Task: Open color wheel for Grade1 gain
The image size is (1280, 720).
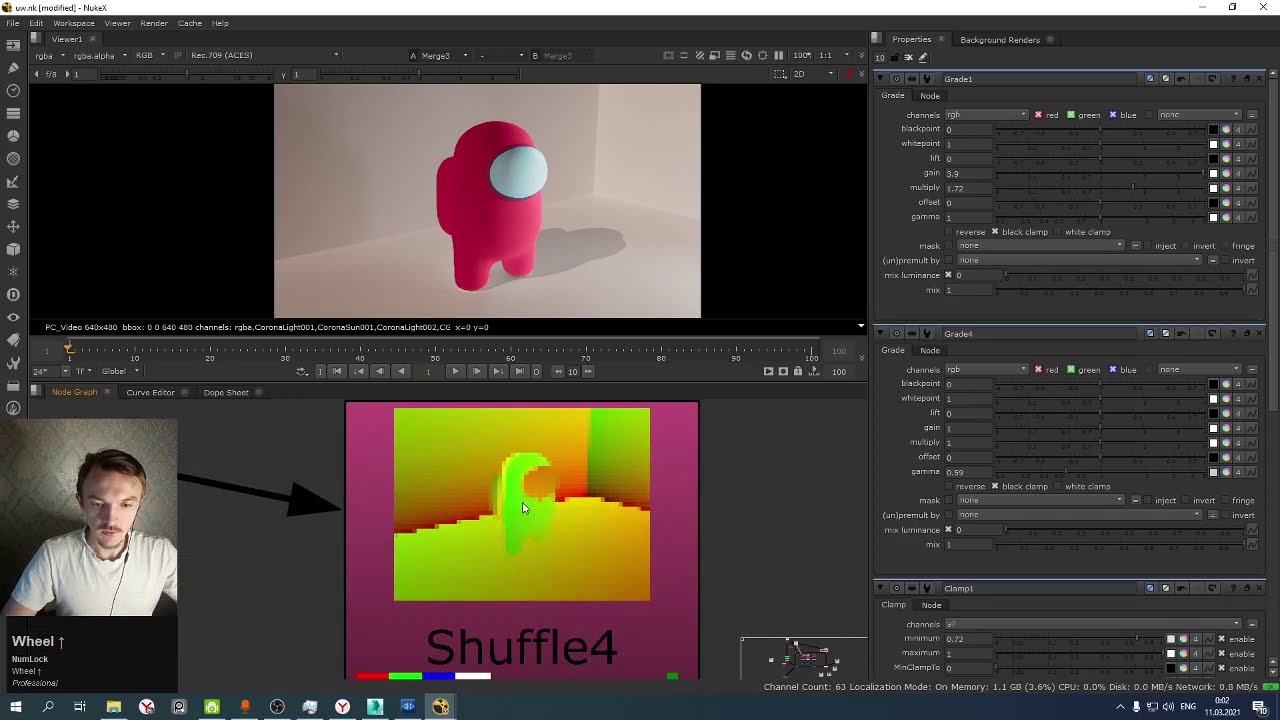Action: [1226, 173]
